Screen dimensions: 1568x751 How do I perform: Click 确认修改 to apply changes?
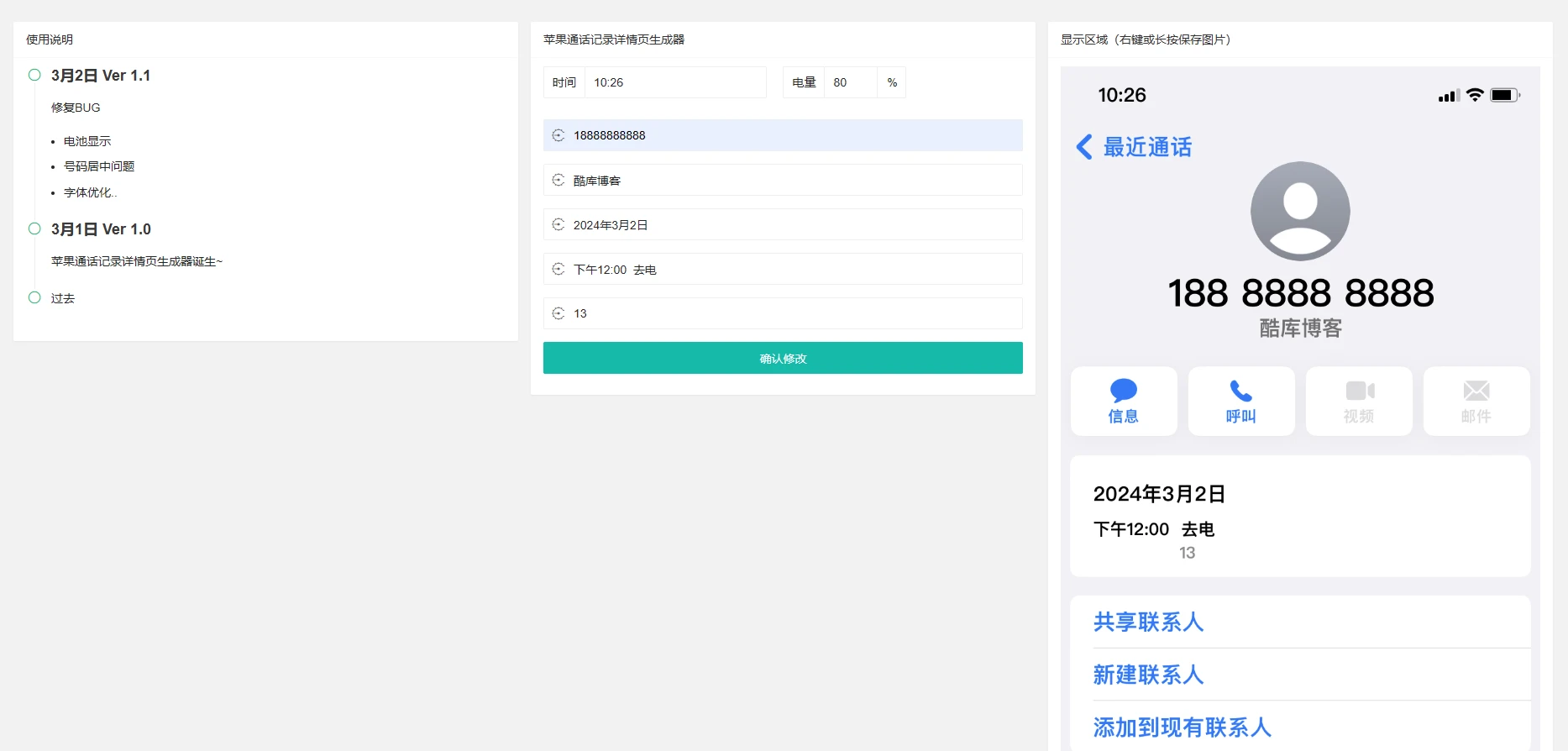(783, 358)
